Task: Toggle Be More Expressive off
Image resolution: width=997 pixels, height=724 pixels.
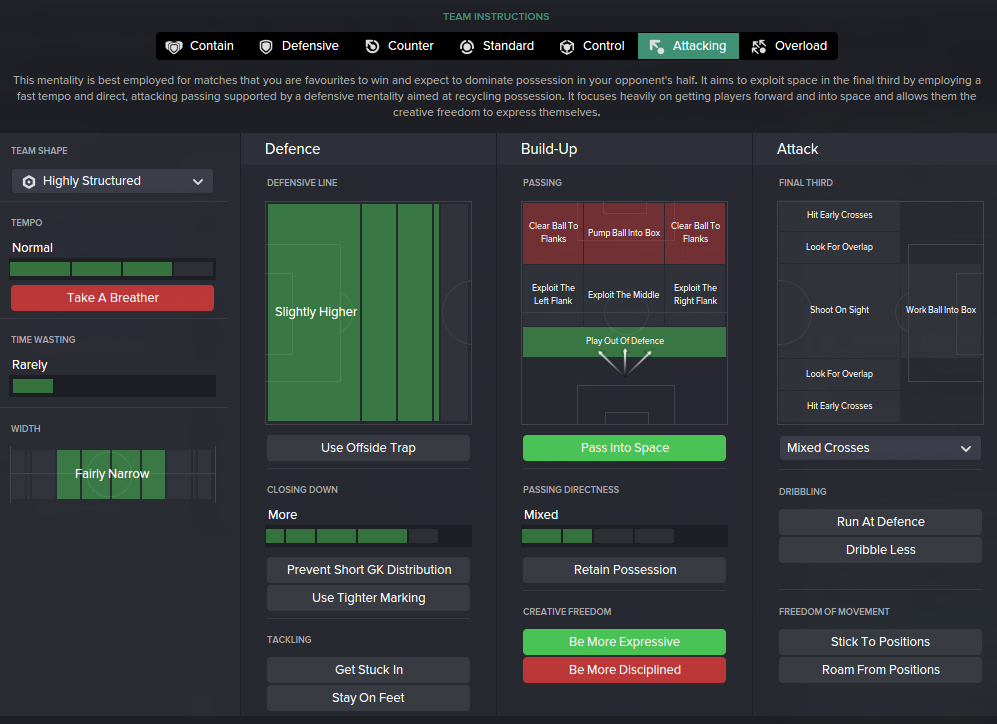Action: point(624,641)
